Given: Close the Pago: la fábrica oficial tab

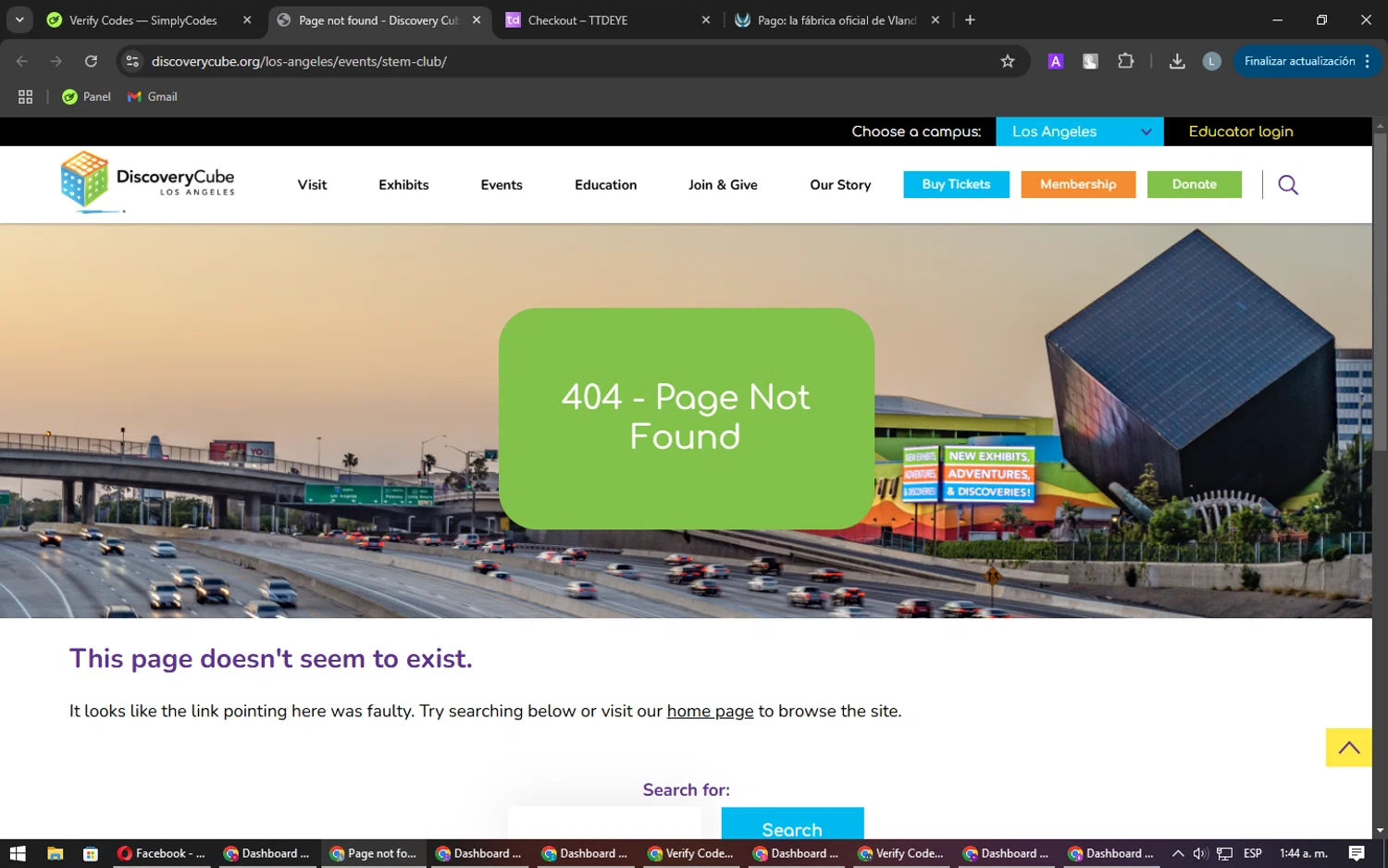Looking at the screenshot, I should [x=936, y=19].
